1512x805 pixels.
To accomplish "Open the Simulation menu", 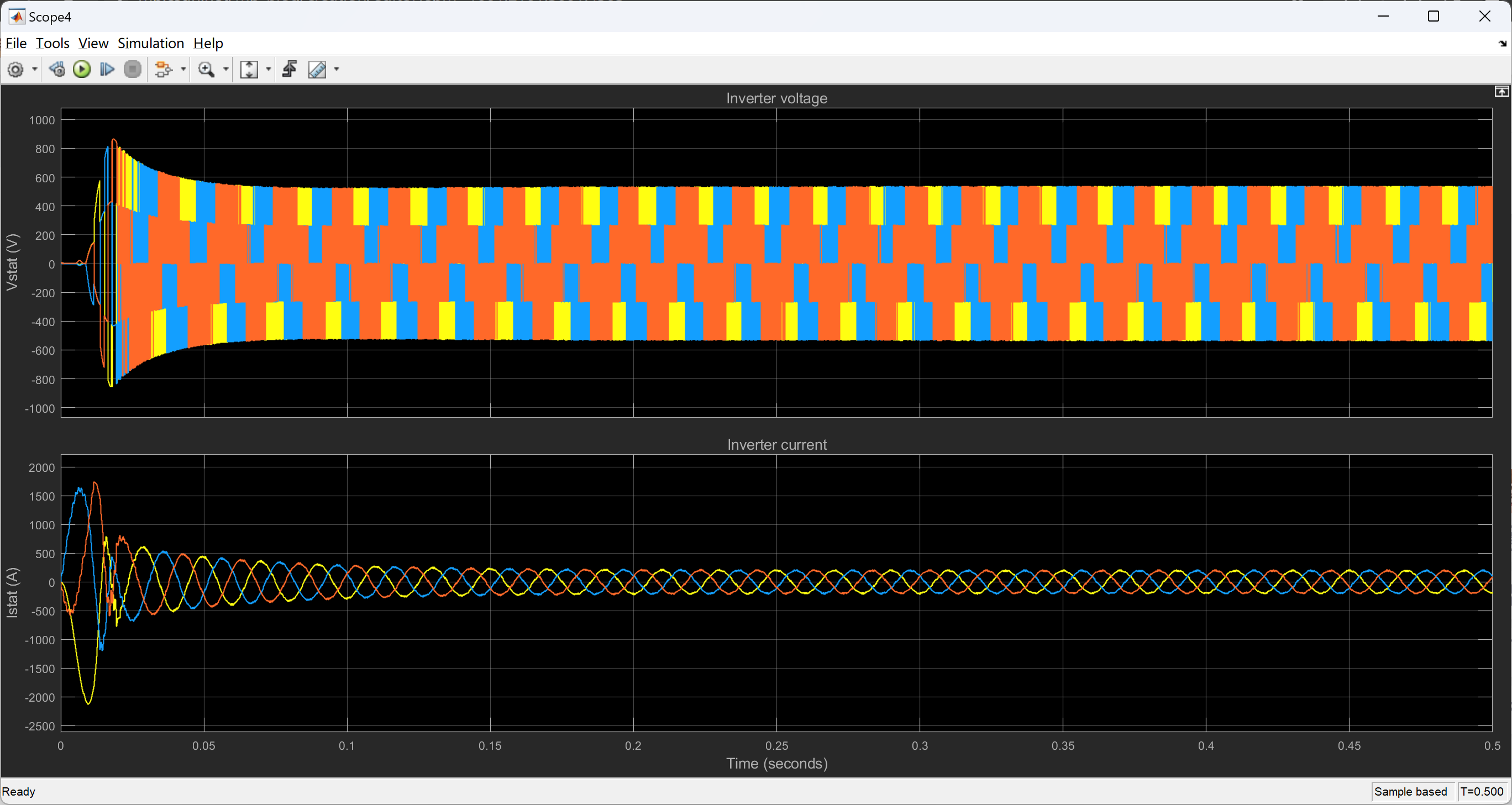I will tap(151, 44).
